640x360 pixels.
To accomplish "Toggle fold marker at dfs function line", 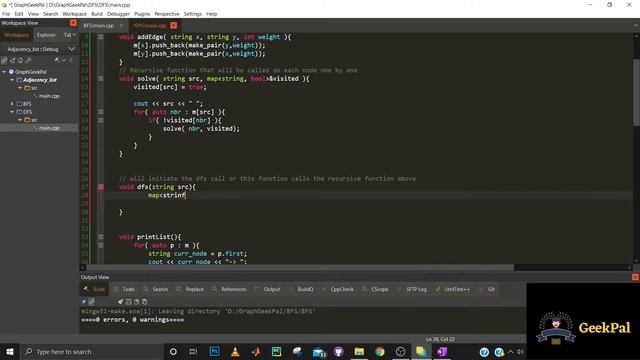I will coord(100,187).
